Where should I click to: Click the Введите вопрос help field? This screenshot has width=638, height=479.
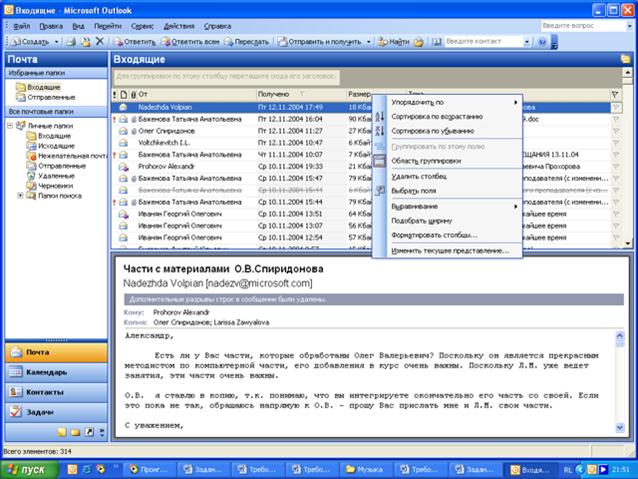(x=583, y=26)
